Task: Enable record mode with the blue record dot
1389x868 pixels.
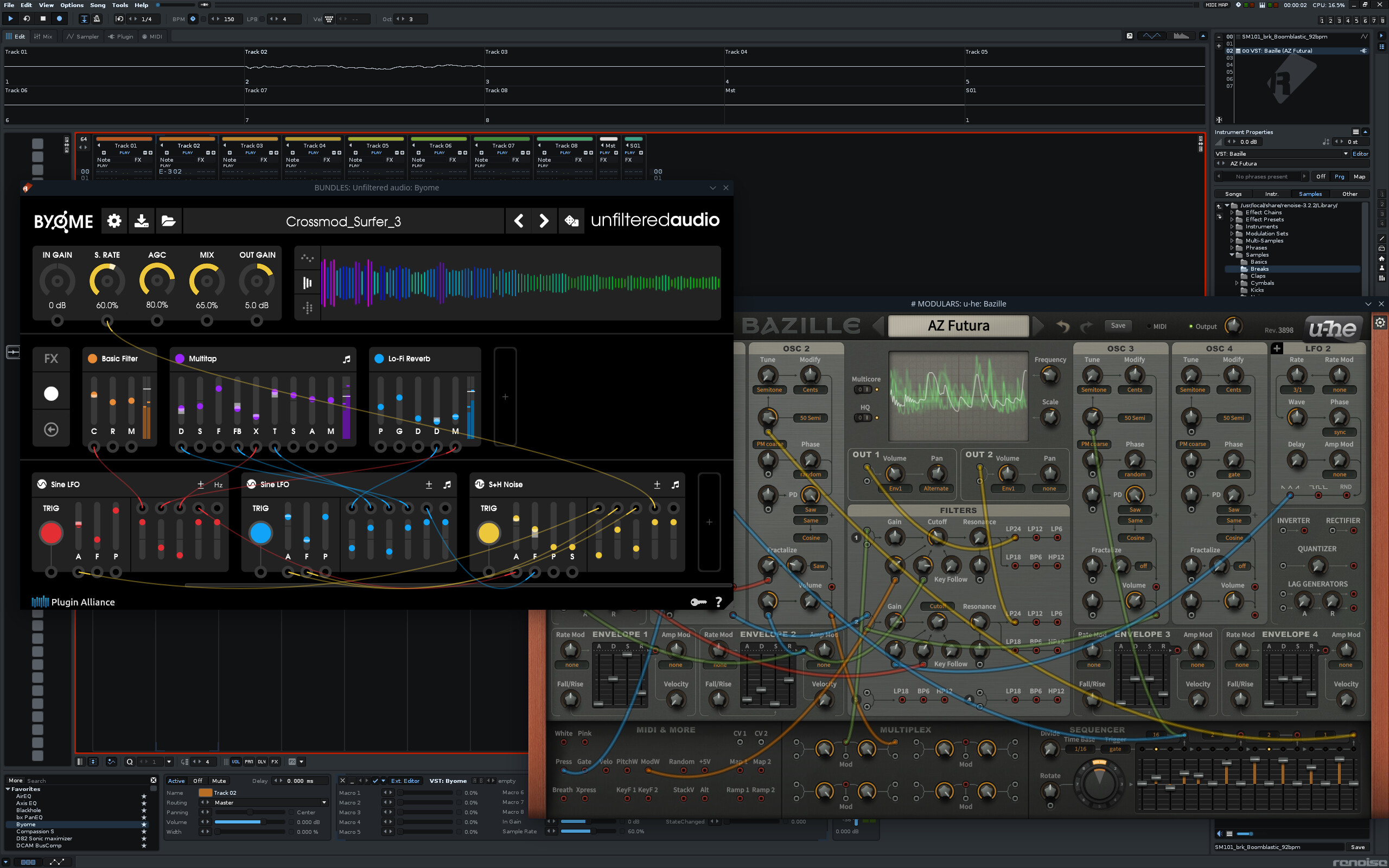Action: click(59, 19)
